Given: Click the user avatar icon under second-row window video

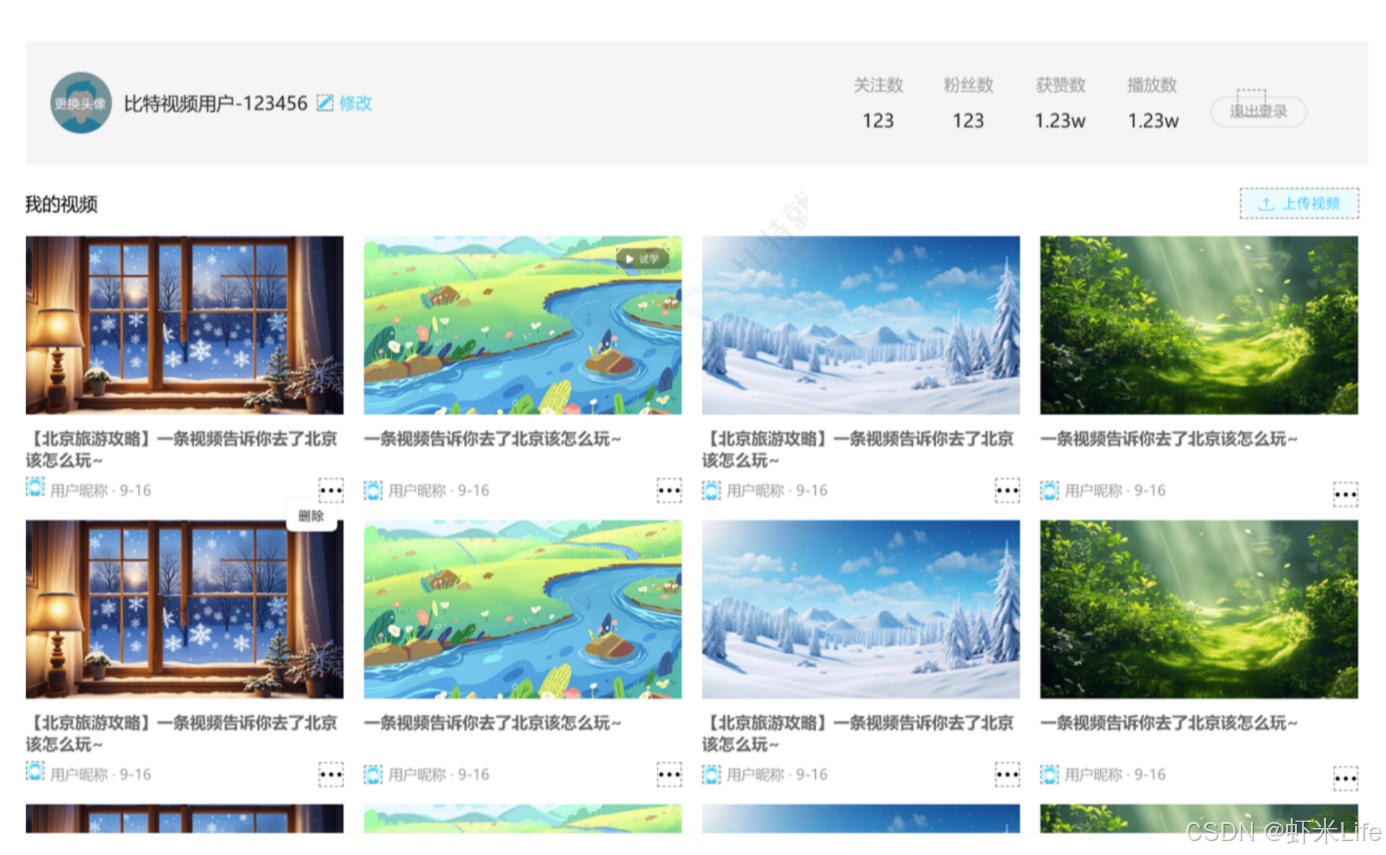Looking at the screenshot, I should (x=35, y=772).
